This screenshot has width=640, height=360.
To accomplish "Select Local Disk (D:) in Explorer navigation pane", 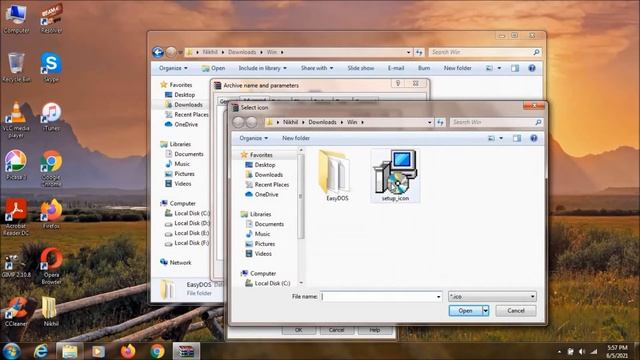I will pos(187,223).
